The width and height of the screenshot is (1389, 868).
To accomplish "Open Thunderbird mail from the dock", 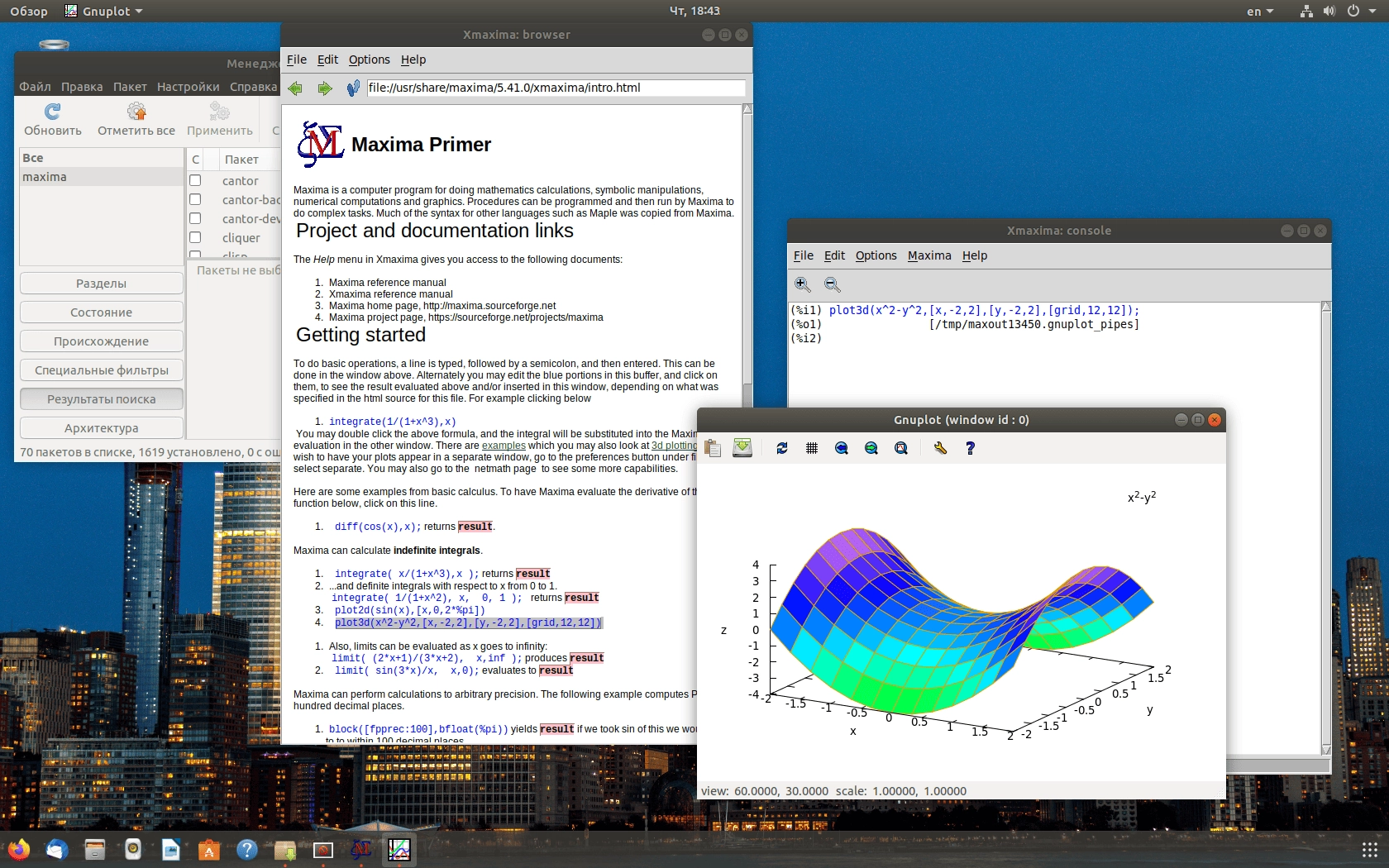I will pyautogui.click(x=57, y=849).
